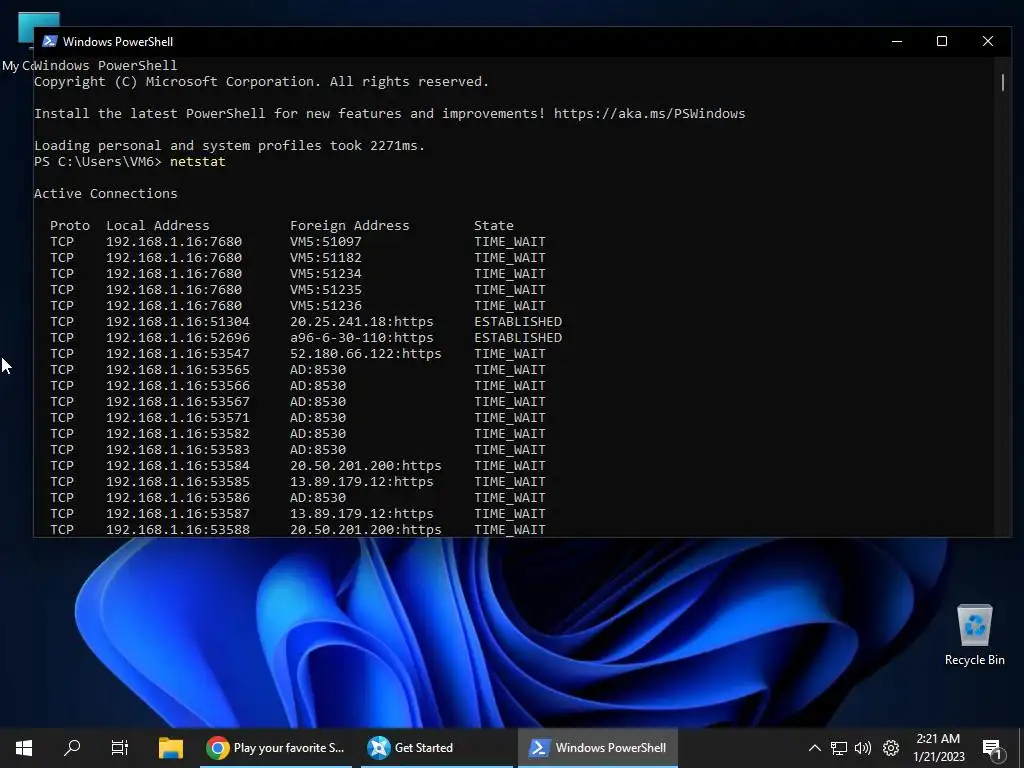Image resolution: width=1024 pixels, height=768 pixels.
Task: Click local address 192.168.1.16:53588
Action: (x=178, y=530)
